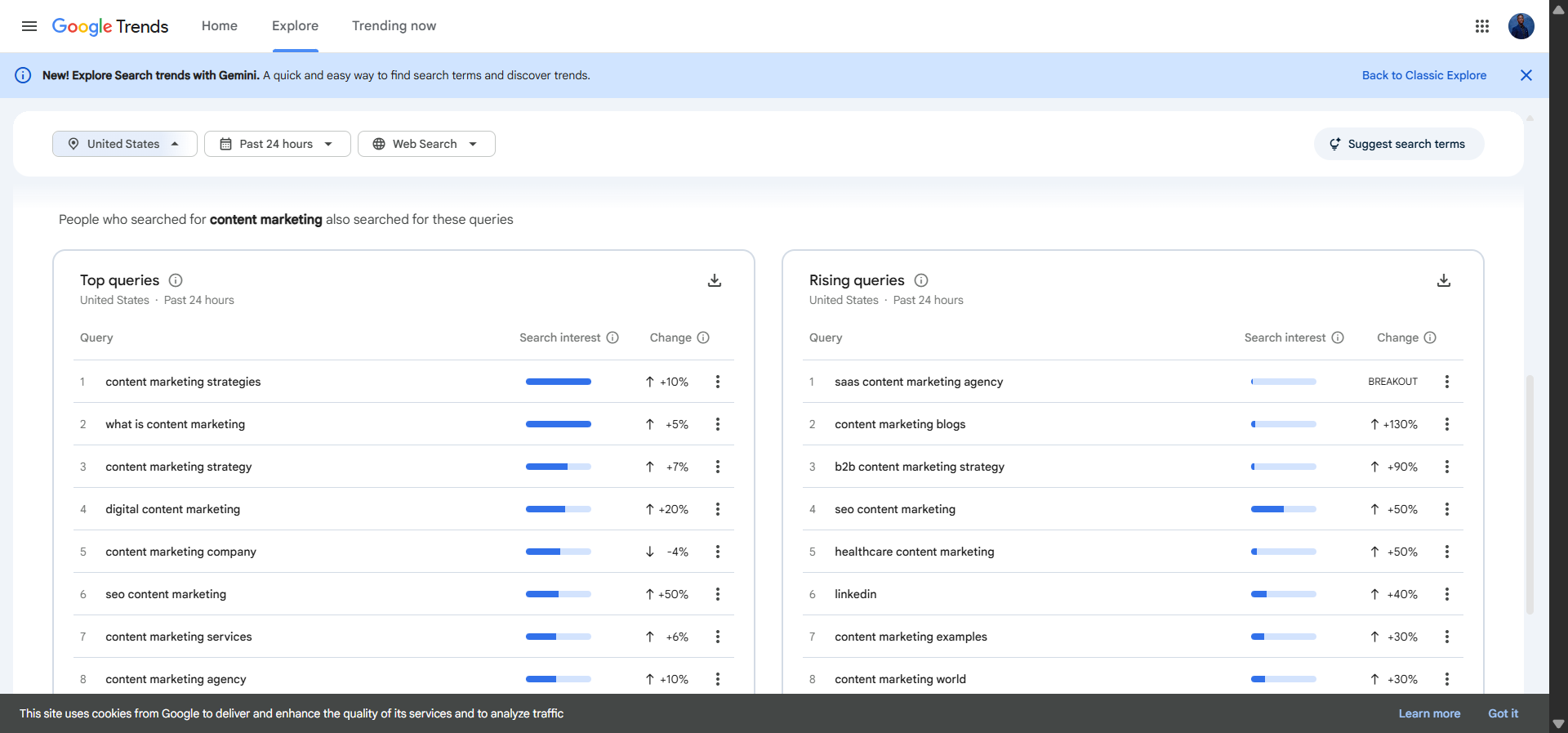This screenshot has width=1568, height=733.
Task: Open options for content marketing world
Action: pyautogui.click(x=1447, y=679)
